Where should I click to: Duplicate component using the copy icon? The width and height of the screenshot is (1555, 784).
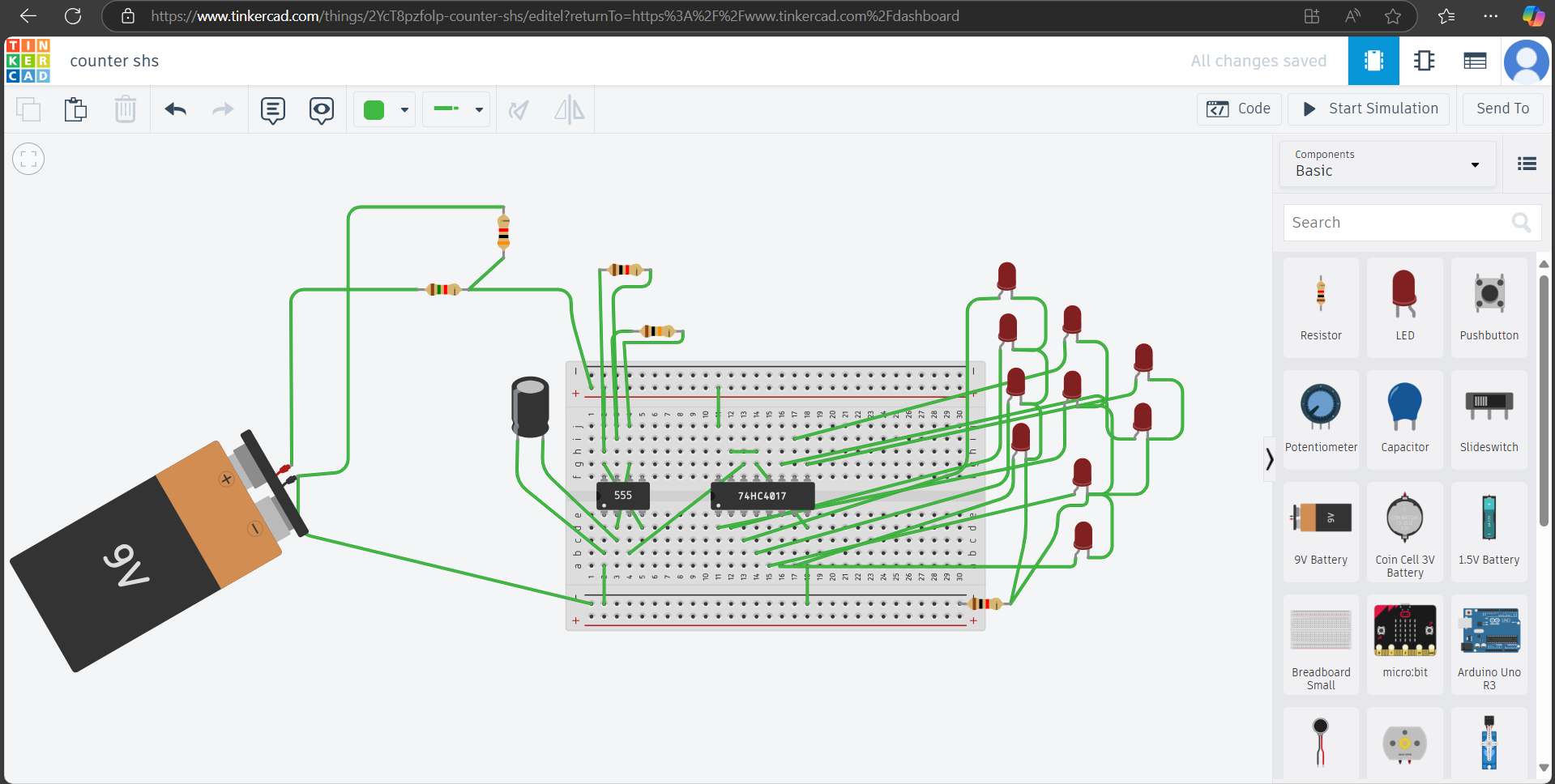28,109
